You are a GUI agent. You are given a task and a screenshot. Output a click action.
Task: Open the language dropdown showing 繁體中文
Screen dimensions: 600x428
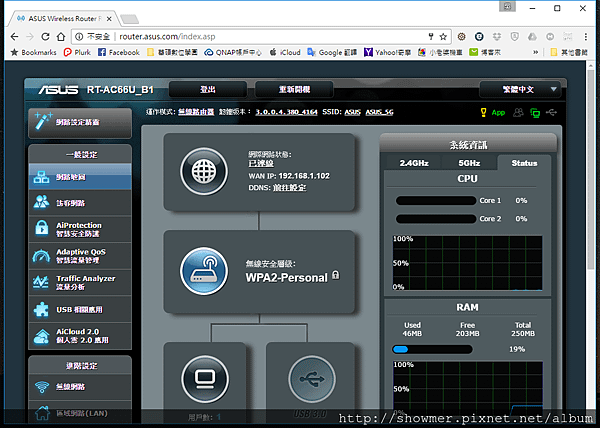coord(520,90)
